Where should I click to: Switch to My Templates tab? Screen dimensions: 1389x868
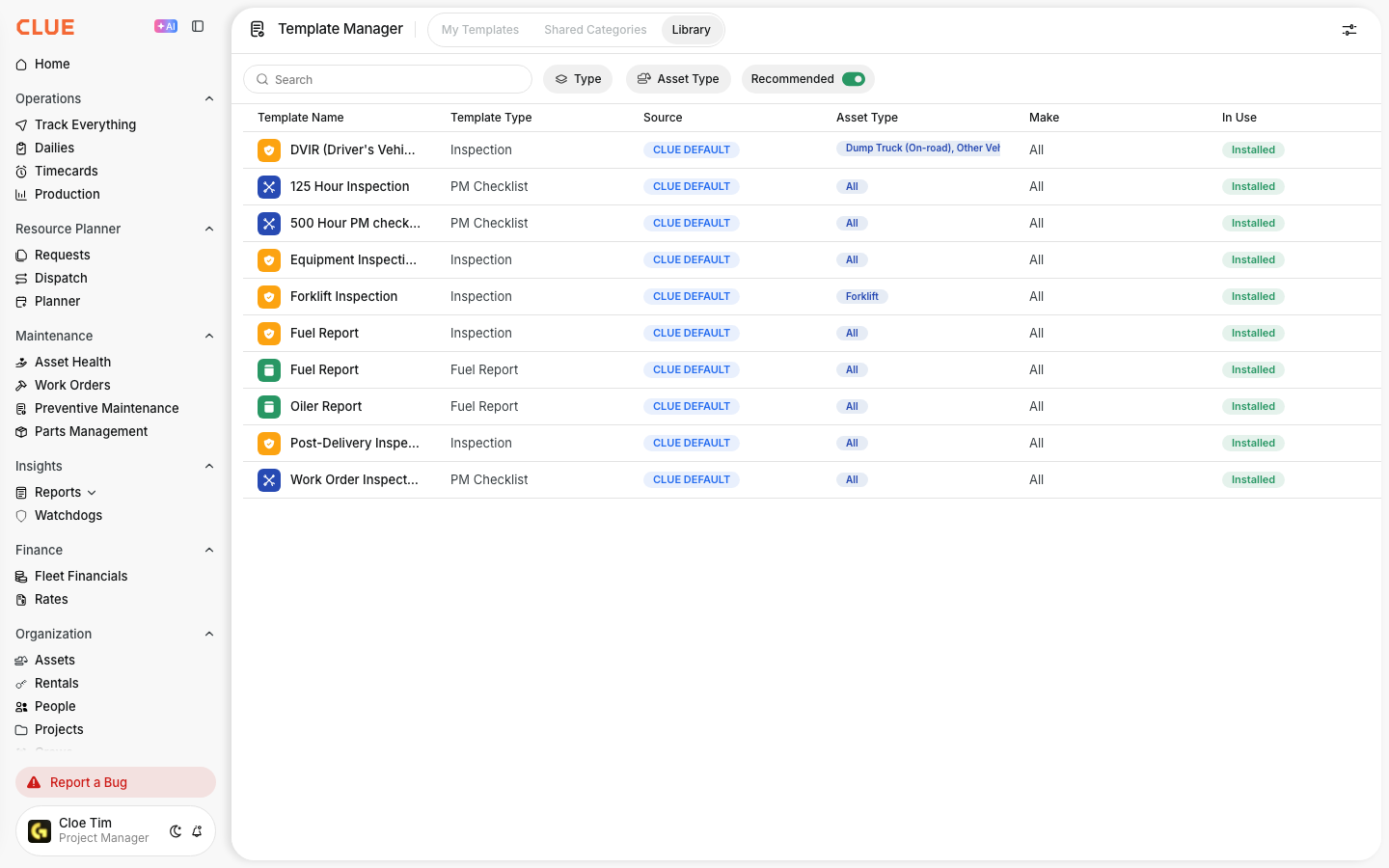point(480,30)
